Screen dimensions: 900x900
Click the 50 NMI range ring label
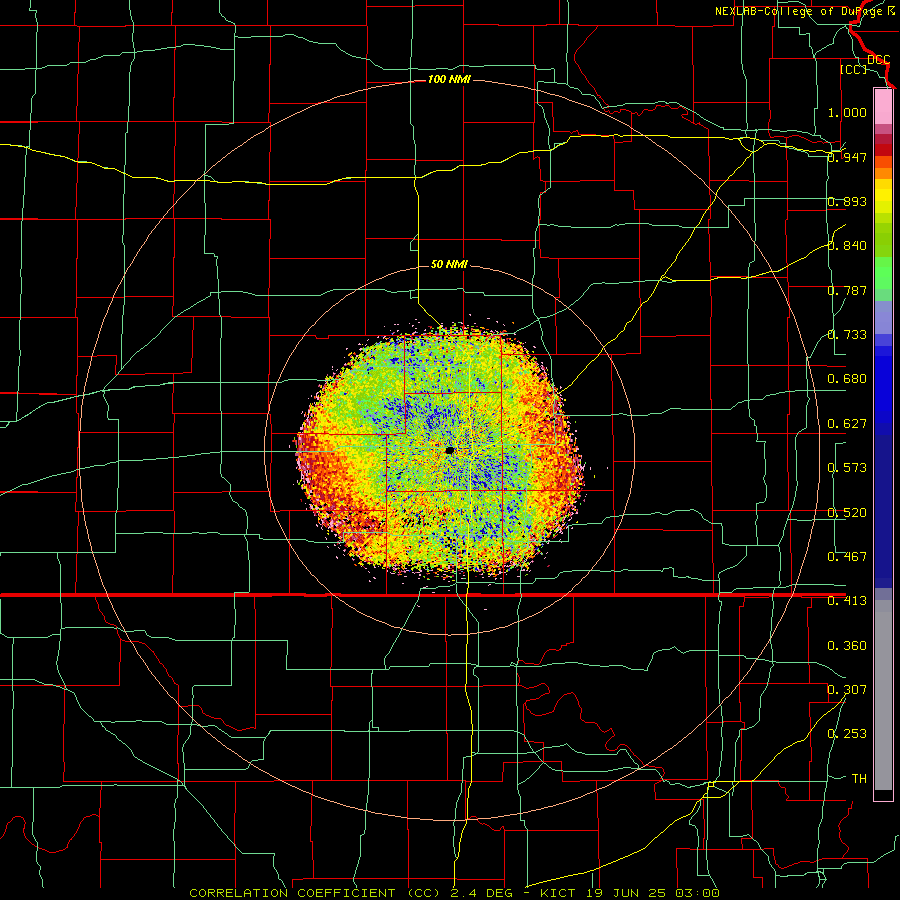[449, 264]
